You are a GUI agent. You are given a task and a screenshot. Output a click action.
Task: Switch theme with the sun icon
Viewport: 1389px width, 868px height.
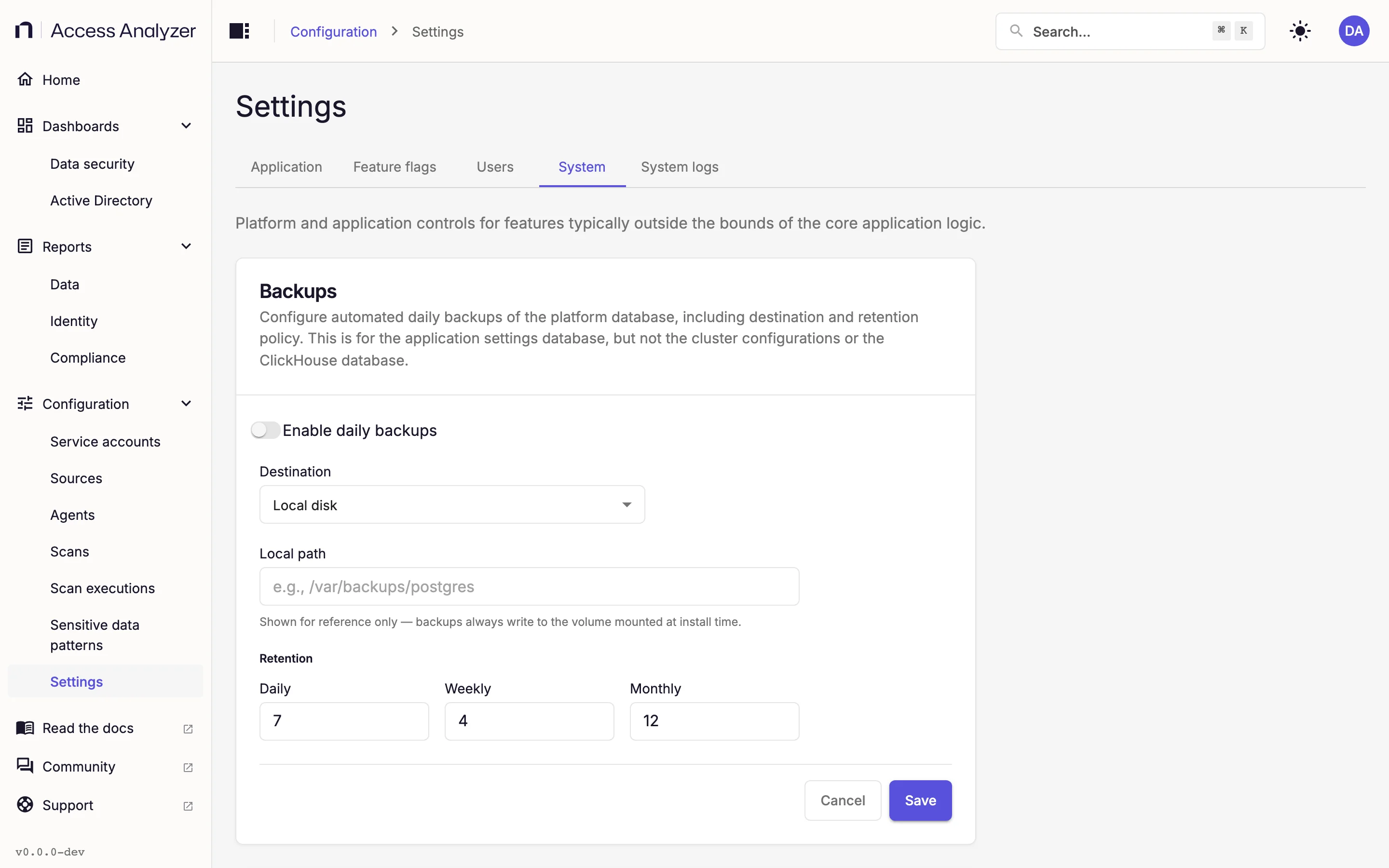tap(1300, 31)
